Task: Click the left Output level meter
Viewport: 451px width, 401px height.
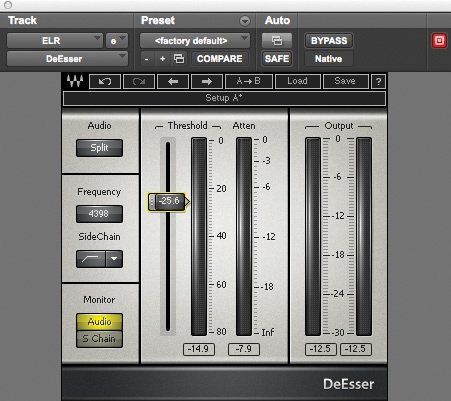Action: pyautogui.click(x=313, y=236)
